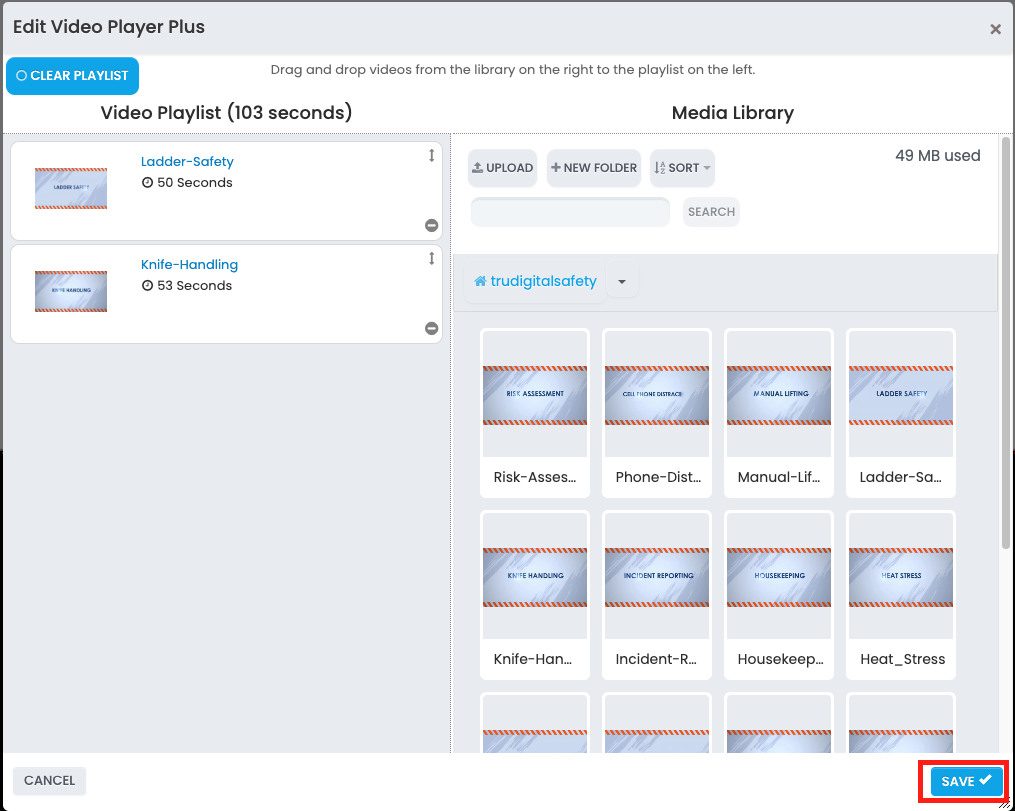1015x811 pixels.
Task: Click Knife-Handling playlist preview image
Action: [x=71, y=291]
